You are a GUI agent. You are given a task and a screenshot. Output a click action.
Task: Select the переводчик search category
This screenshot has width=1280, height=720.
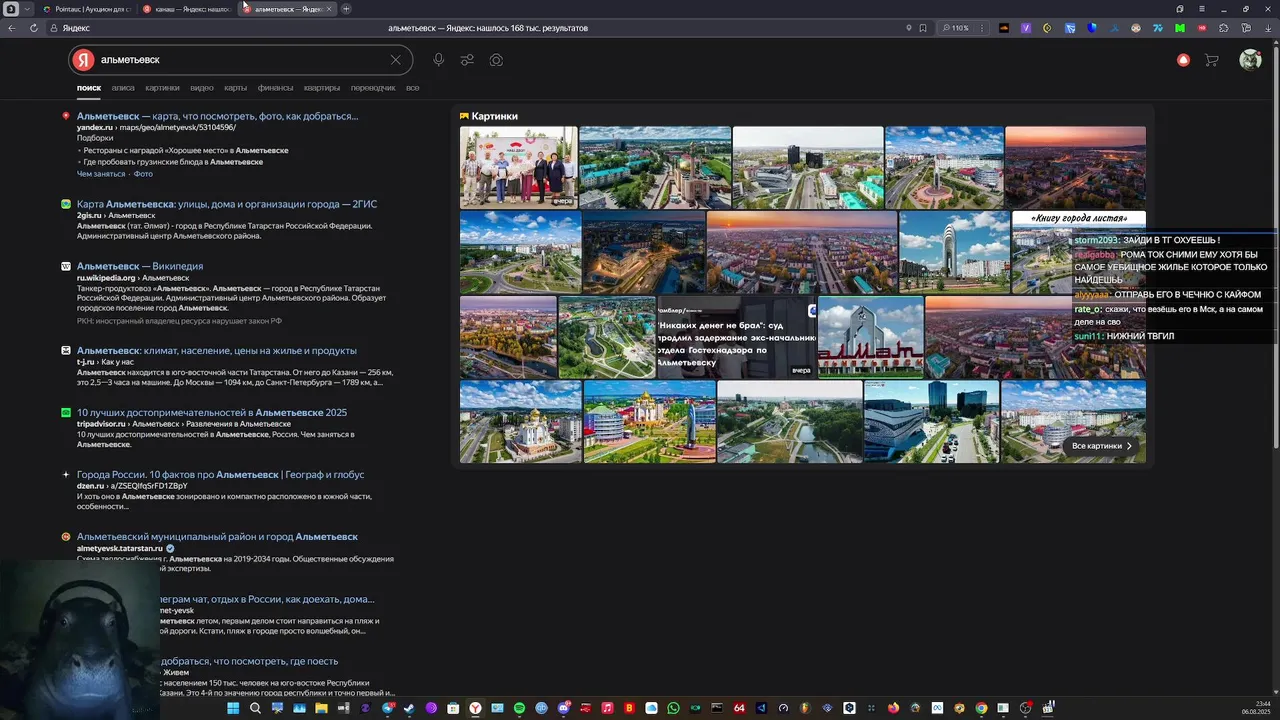(373, 88)
